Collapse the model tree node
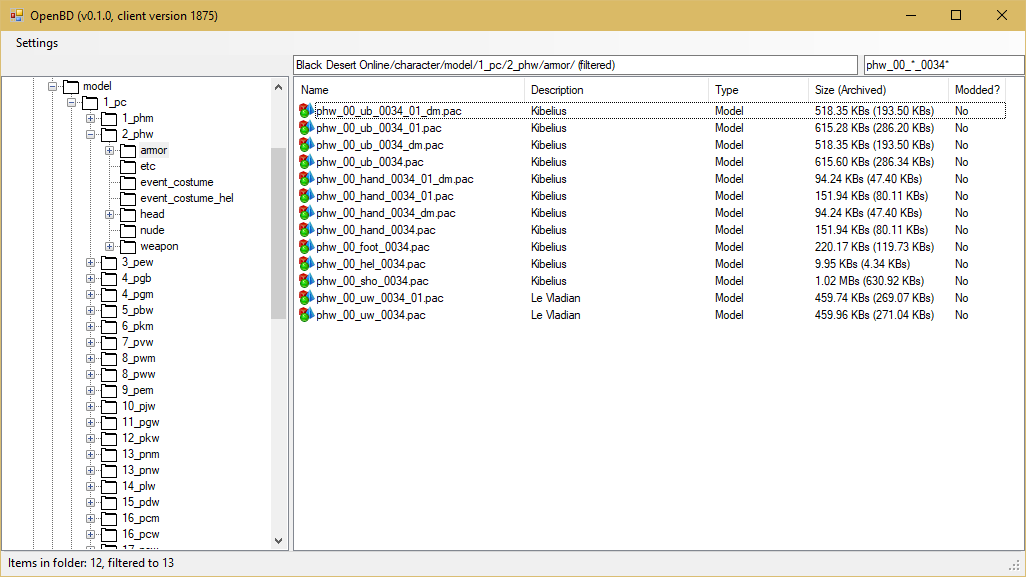The width and height of the screenshot is (1026, 577). coord(53,86)
